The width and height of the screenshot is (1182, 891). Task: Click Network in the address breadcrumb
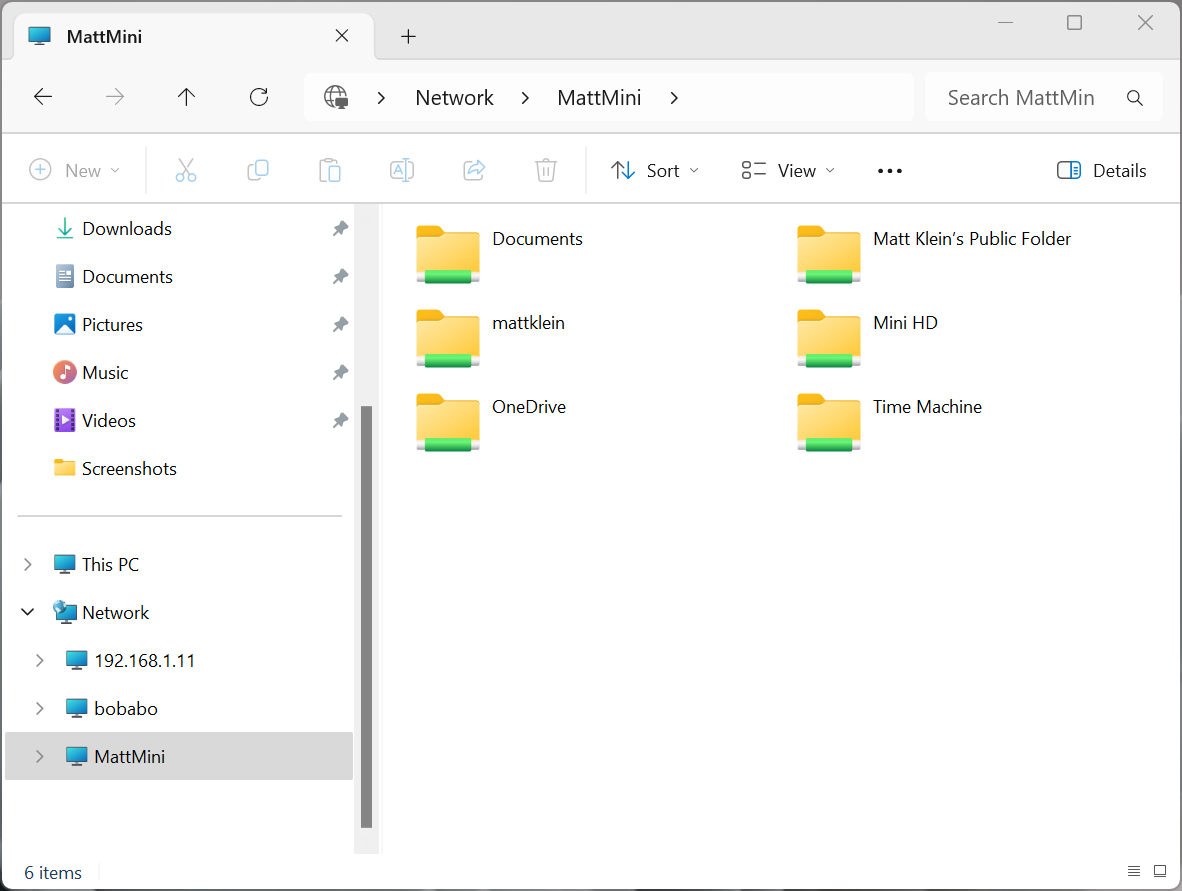[454, 97]
